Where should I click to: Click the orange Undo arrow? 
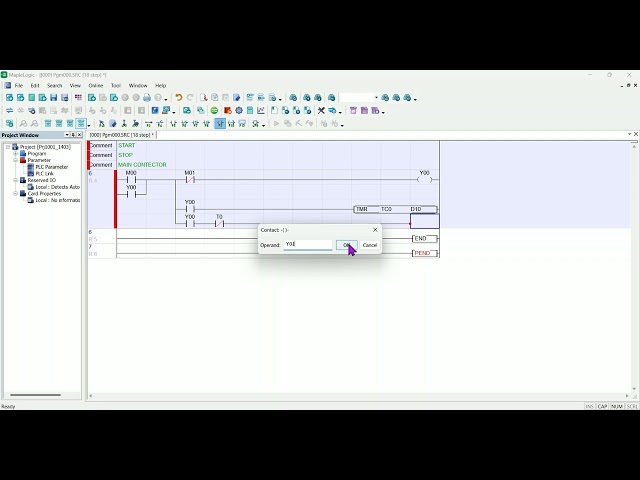178,98
